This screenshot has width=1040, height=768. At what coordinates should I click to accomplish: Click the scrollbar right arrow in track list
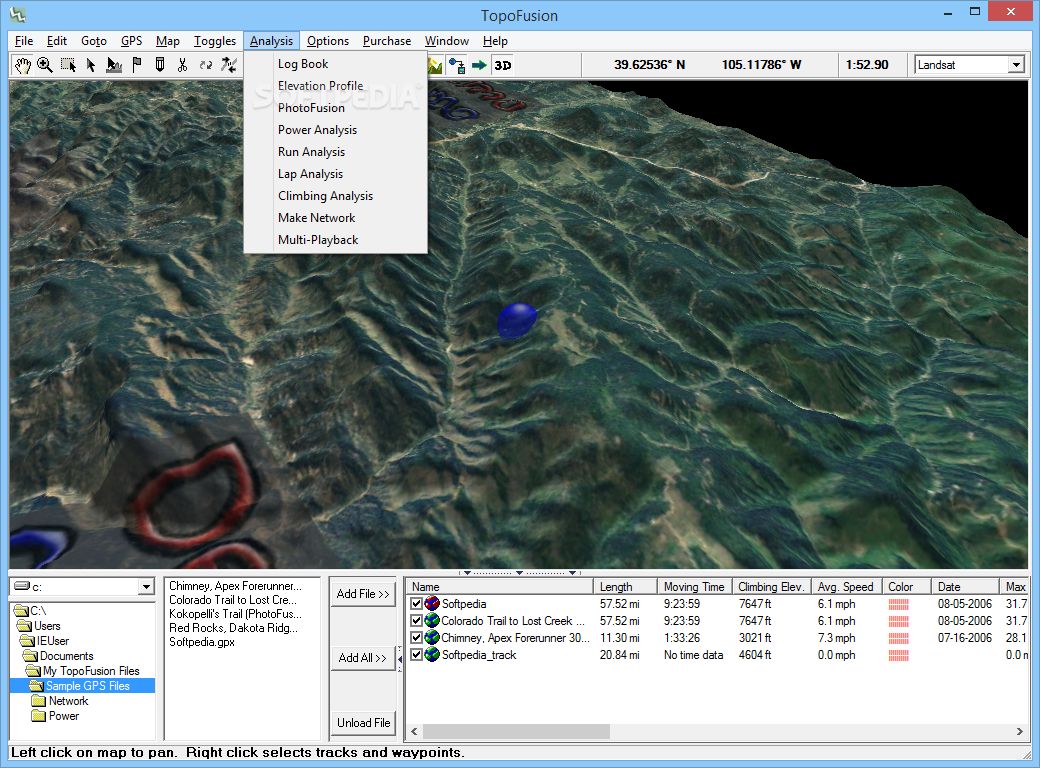[1019, 732]
